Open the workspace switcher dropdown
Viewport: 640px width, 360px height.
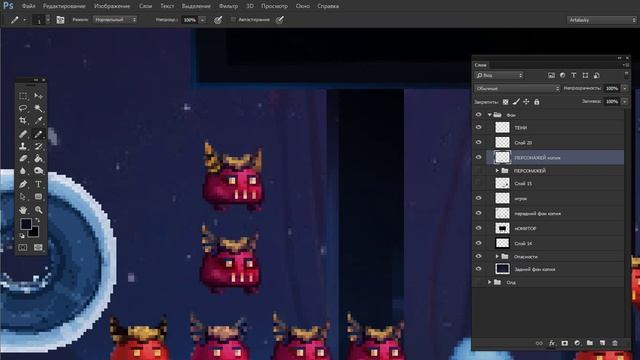pos(602,20)
